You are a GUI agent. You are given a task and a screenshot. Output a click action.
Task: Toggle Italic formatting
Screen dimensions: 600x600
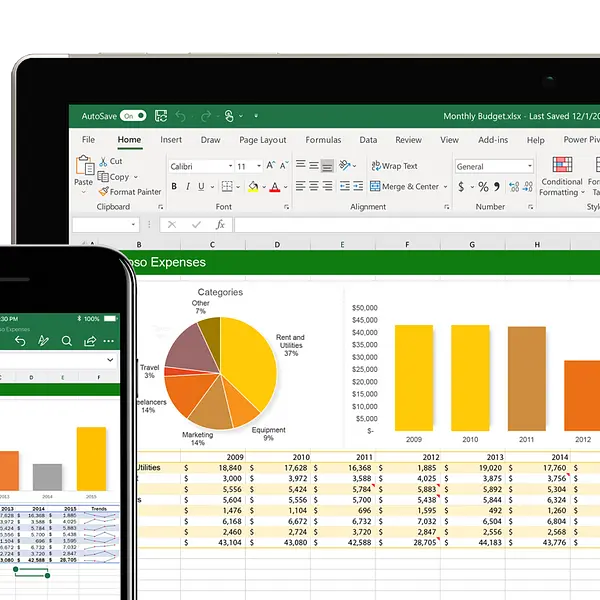tap(188, 186)
